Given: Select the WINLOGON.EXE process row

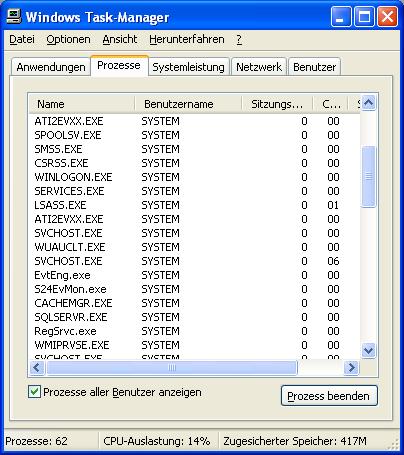Looking at the screenshot, I should click(x=194, y=177).
